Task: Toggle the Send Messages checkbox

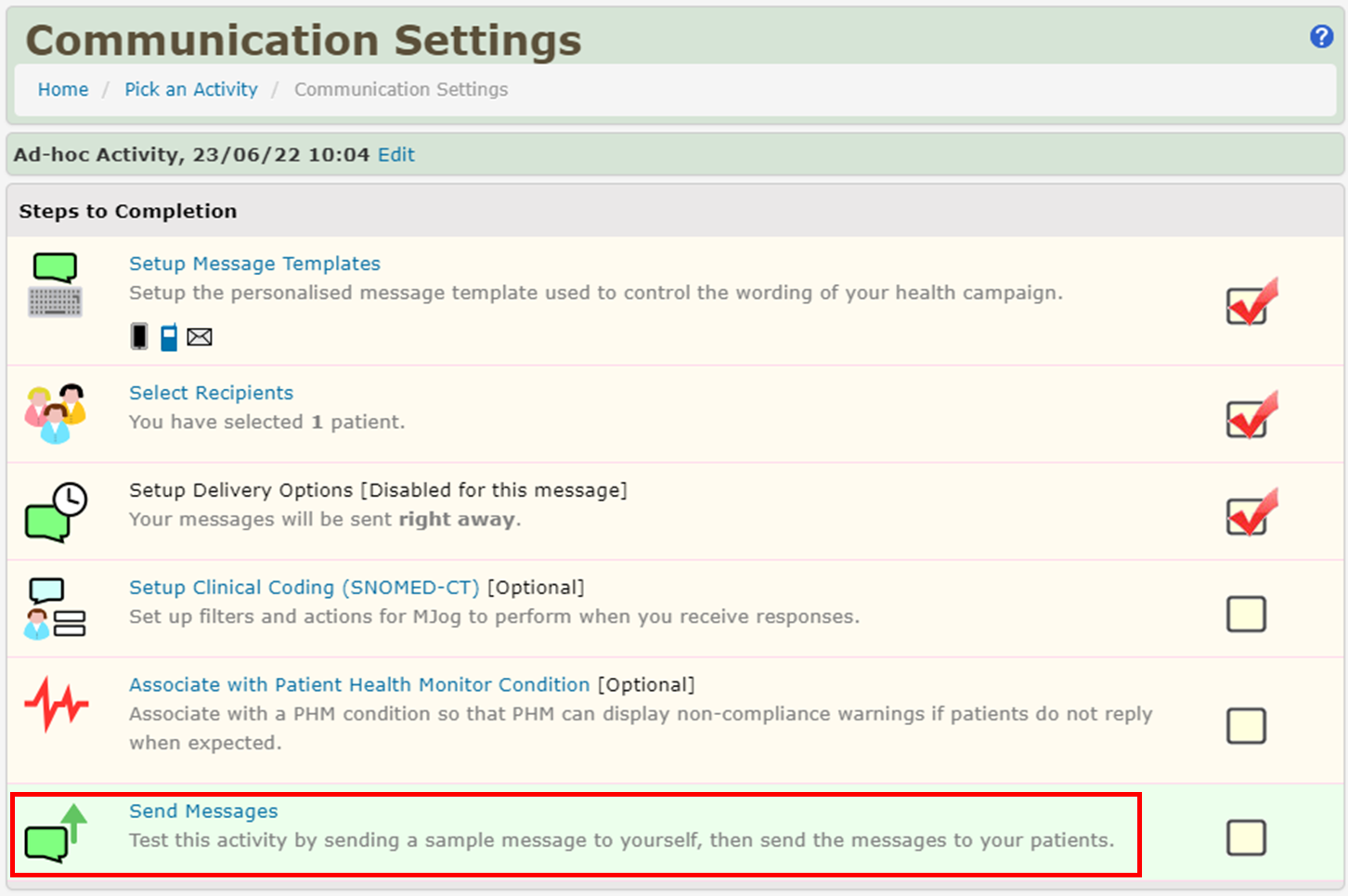Action: point(1246,838)
